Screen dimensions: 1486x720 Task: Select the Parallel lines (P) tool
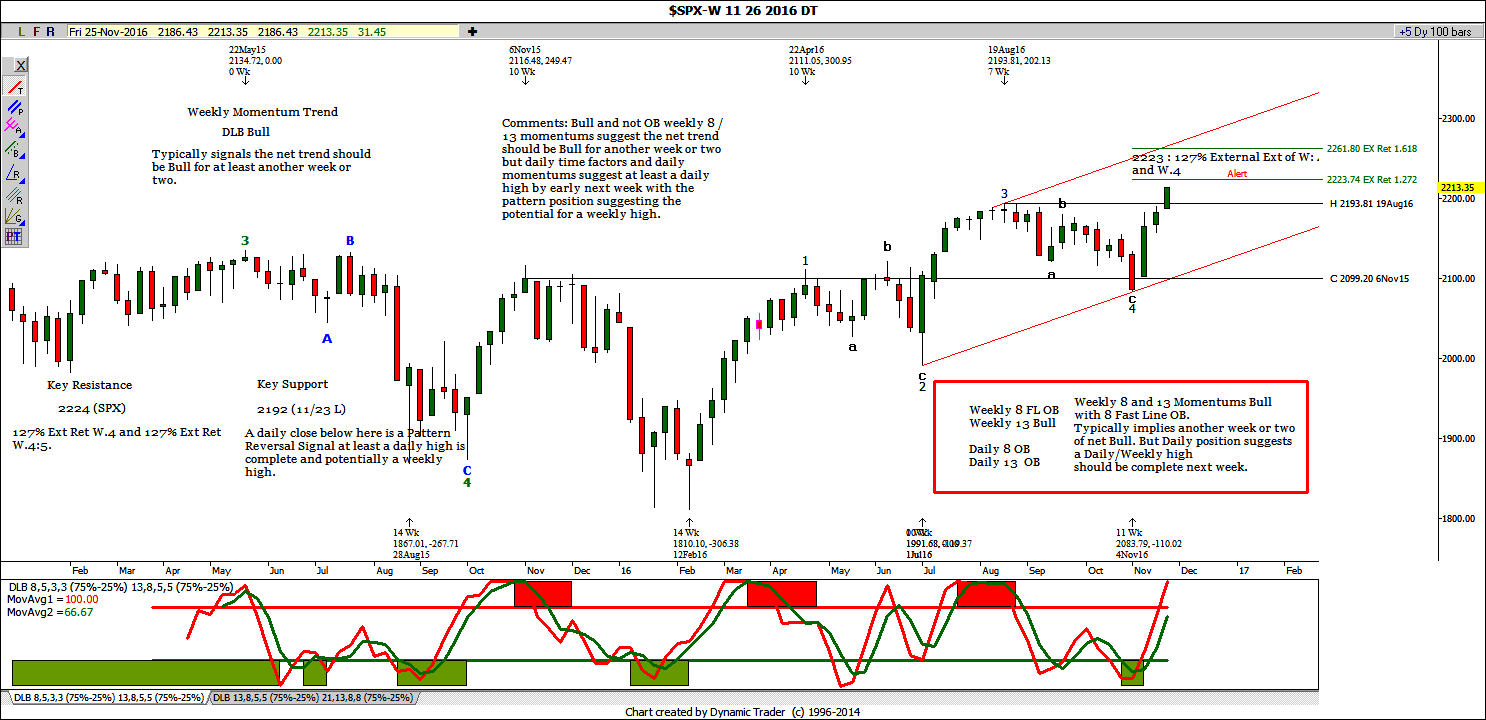pos(14,107)
